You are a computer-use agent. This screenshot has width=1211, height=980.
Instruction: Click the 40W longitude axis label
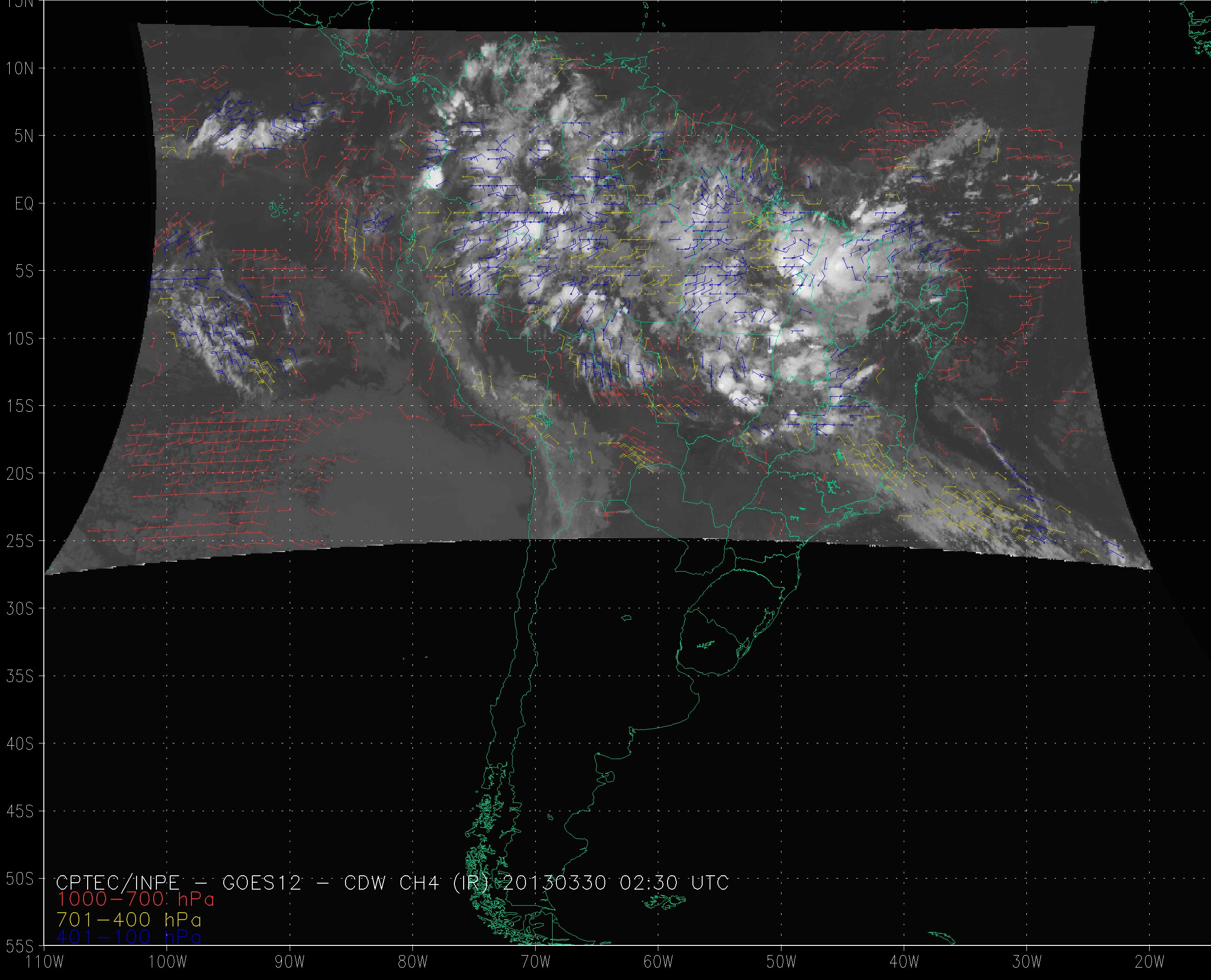tap(903, 962)
